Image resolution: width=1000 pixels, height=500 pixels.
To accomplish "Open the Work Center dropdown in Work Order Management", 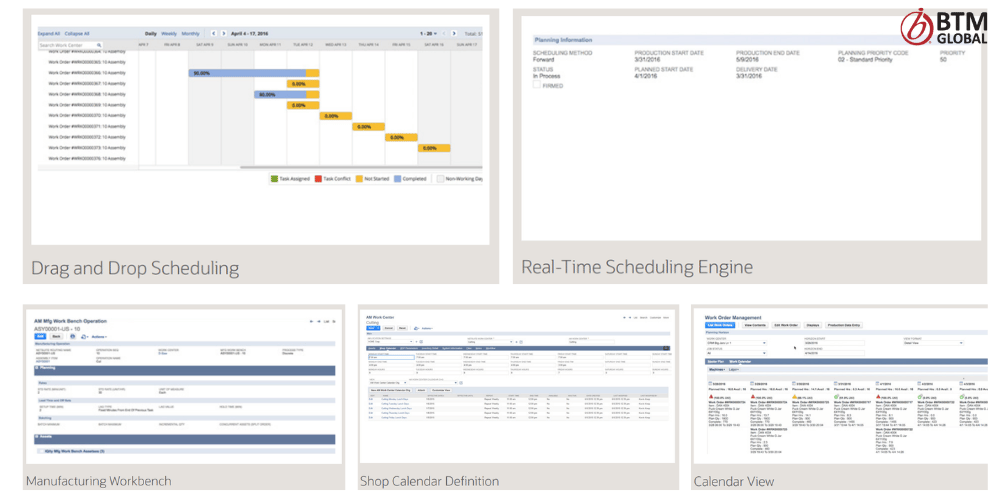I will (x=737, y=343).
